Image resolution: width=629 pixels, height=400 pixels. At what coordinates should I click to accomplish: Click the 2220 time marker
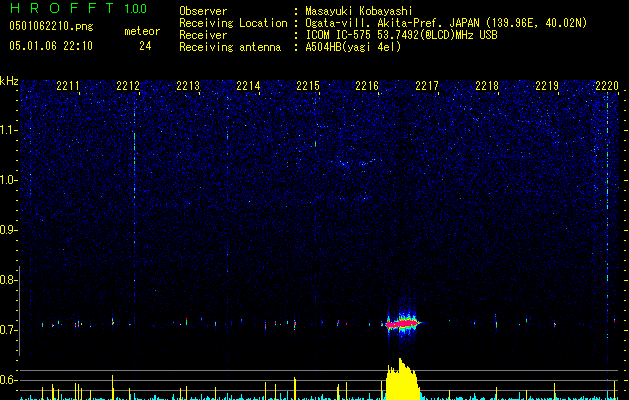(607, 86)
